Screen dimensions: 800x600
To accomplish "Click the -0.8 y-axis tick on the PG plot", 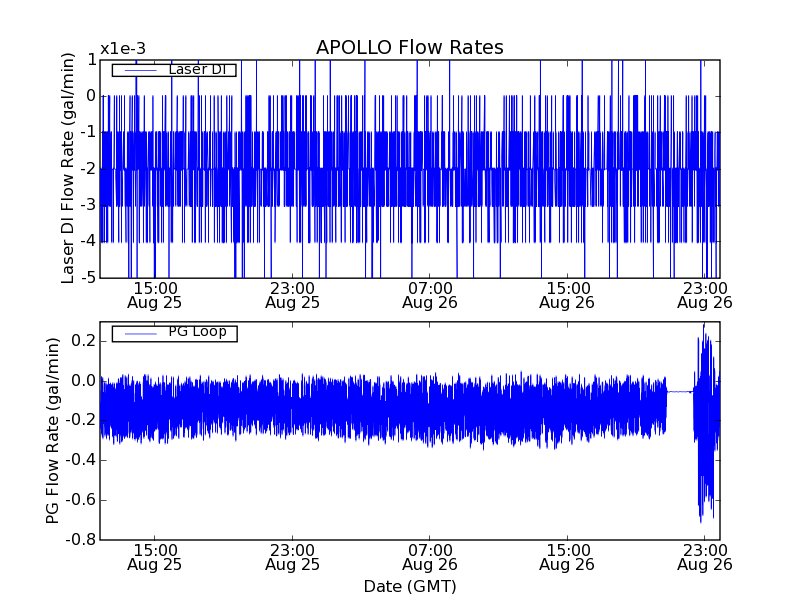I will click(x=80, y=540).
